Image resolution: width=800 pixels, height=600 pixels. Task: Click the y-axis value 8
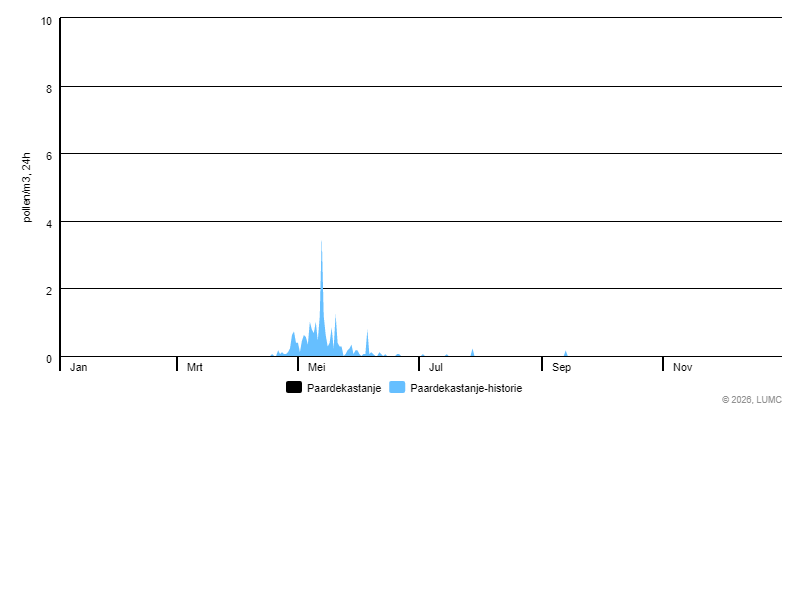click(x=49, y=88)
